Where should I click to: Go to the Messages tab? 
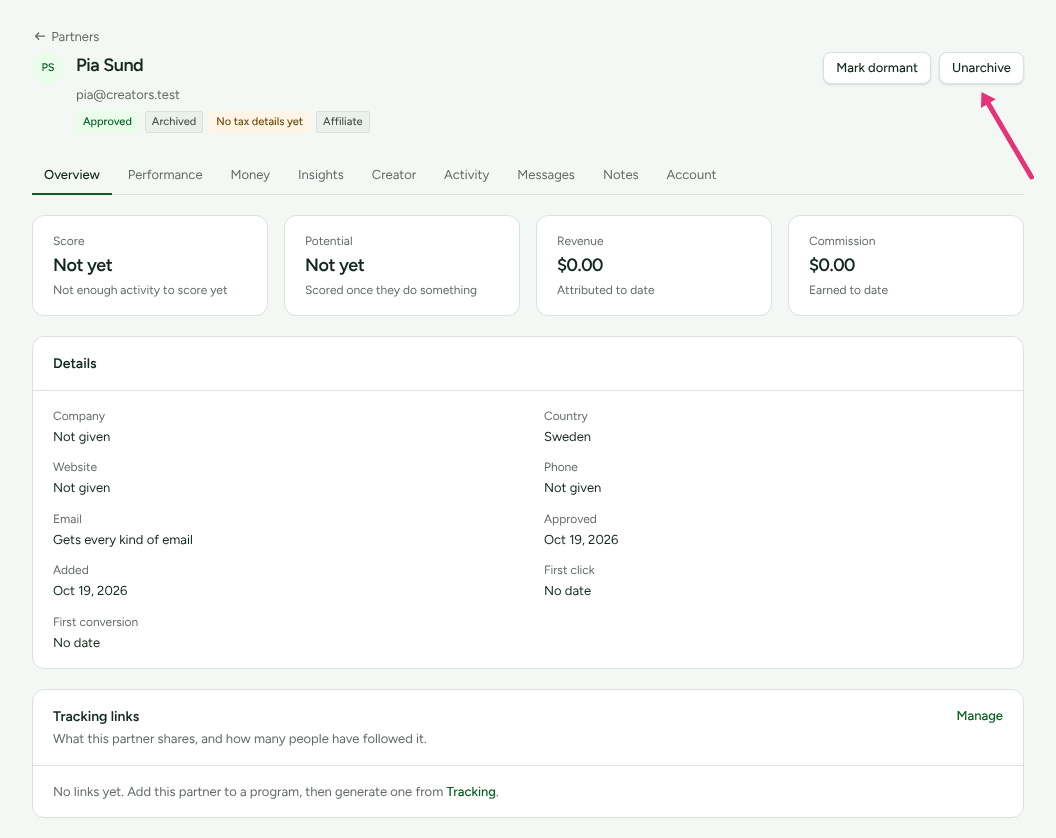pos(546,175)
